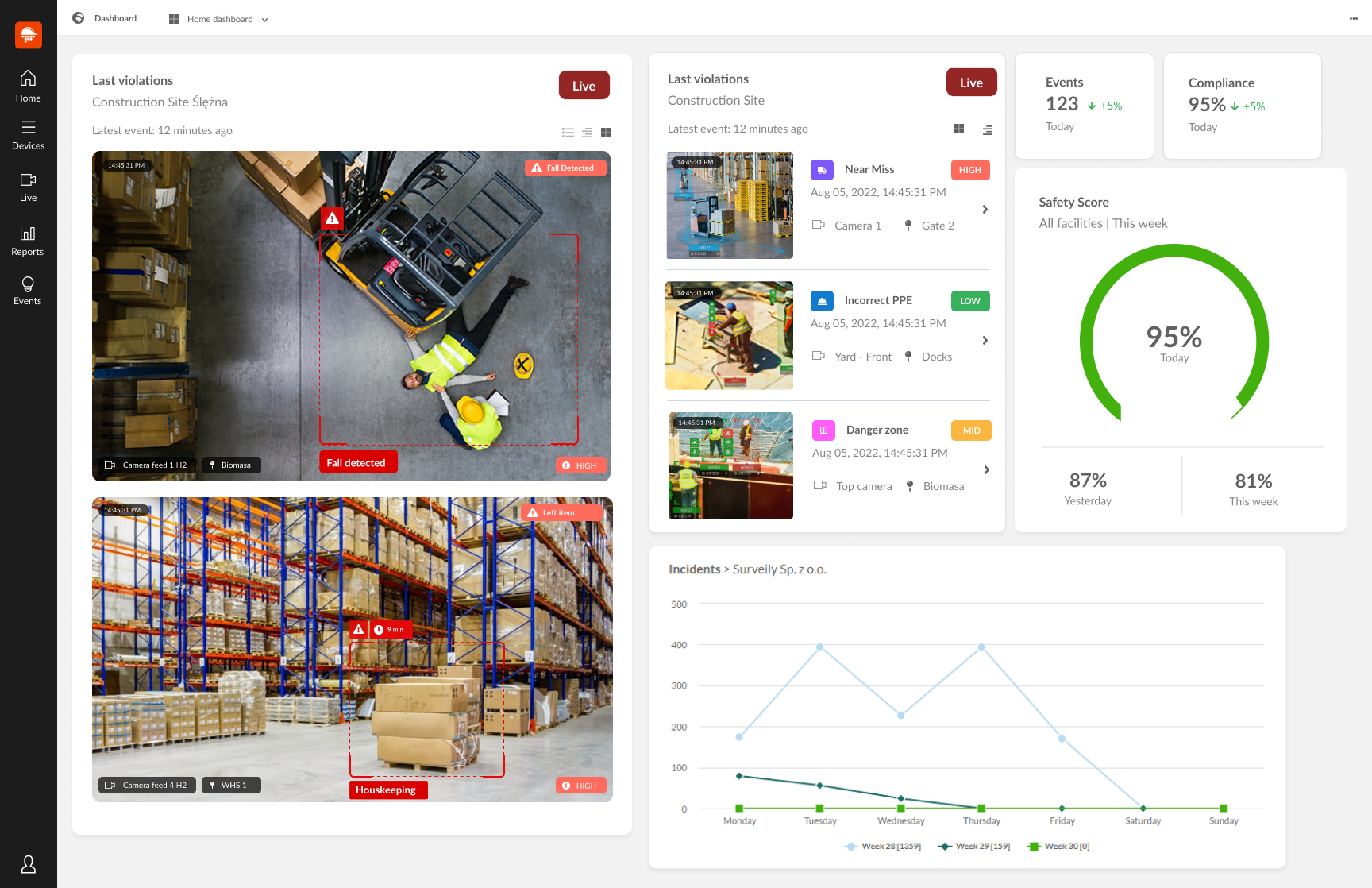The image size is (1372, 888).
Task: Open Devices from the left sidebar
Action: pyautogui.click(x=28, y=135)
